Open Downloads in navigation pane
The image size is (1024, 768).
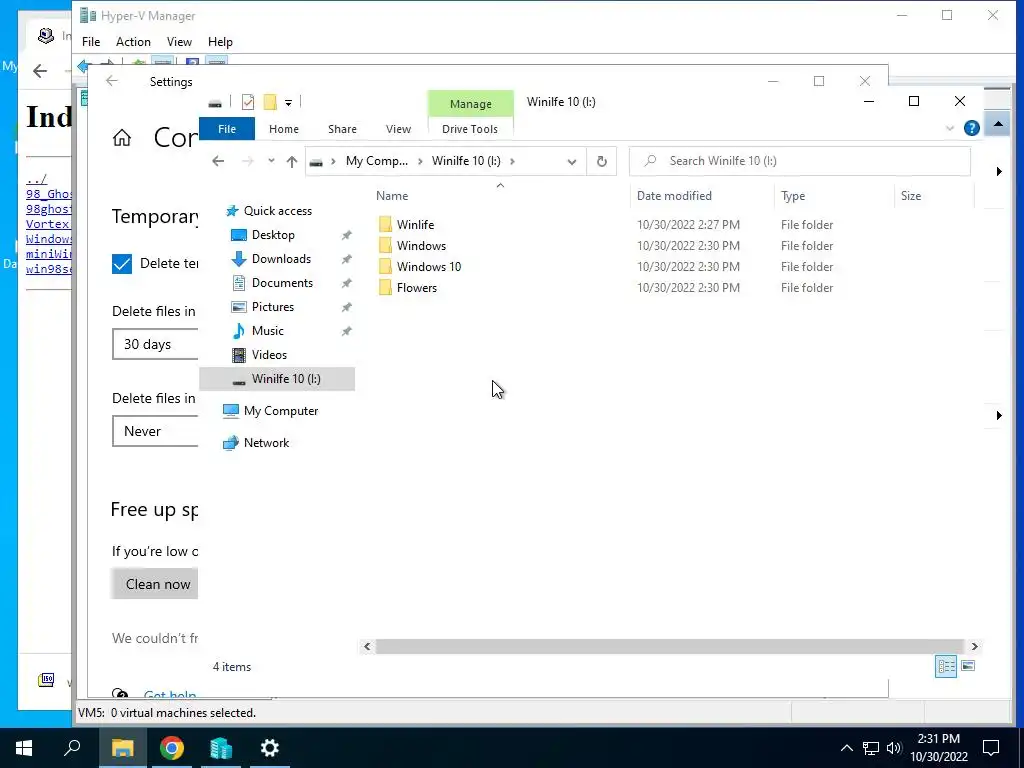tap(281, 259)
